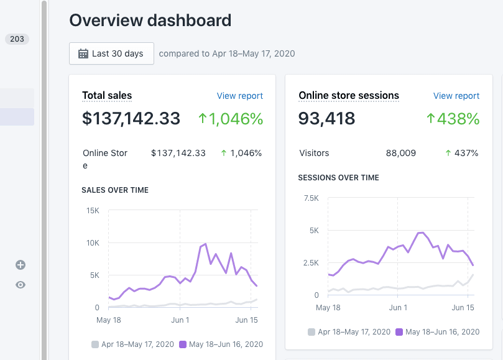The image size is (503, 360).
Task: Click the 1,046% headline increase value
Action: click(231, 119)
